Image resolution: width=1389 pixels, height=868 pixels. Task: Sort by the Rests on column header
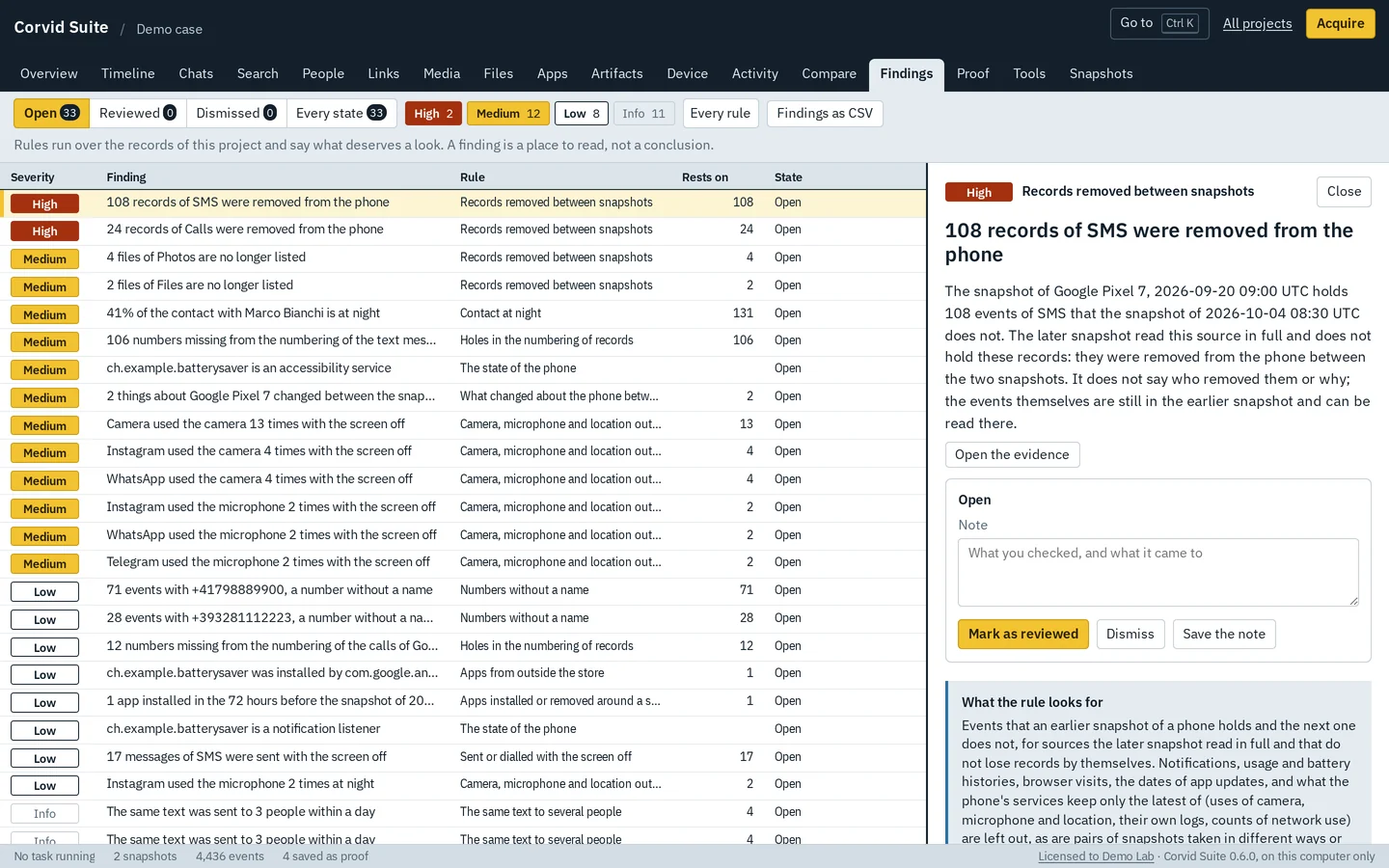tap(705, 177)
